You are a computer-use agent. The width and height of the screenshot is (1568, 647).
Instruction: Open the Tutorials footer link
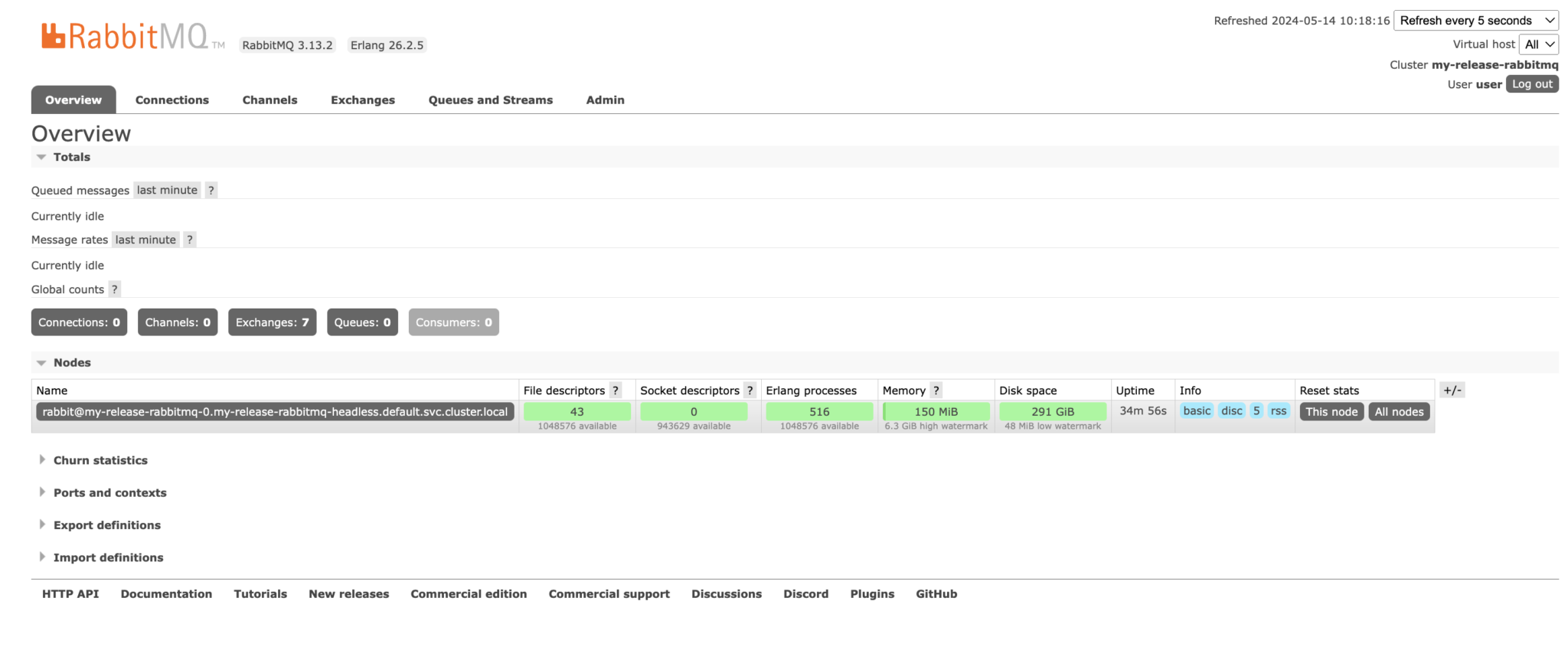tap(260, 594)
